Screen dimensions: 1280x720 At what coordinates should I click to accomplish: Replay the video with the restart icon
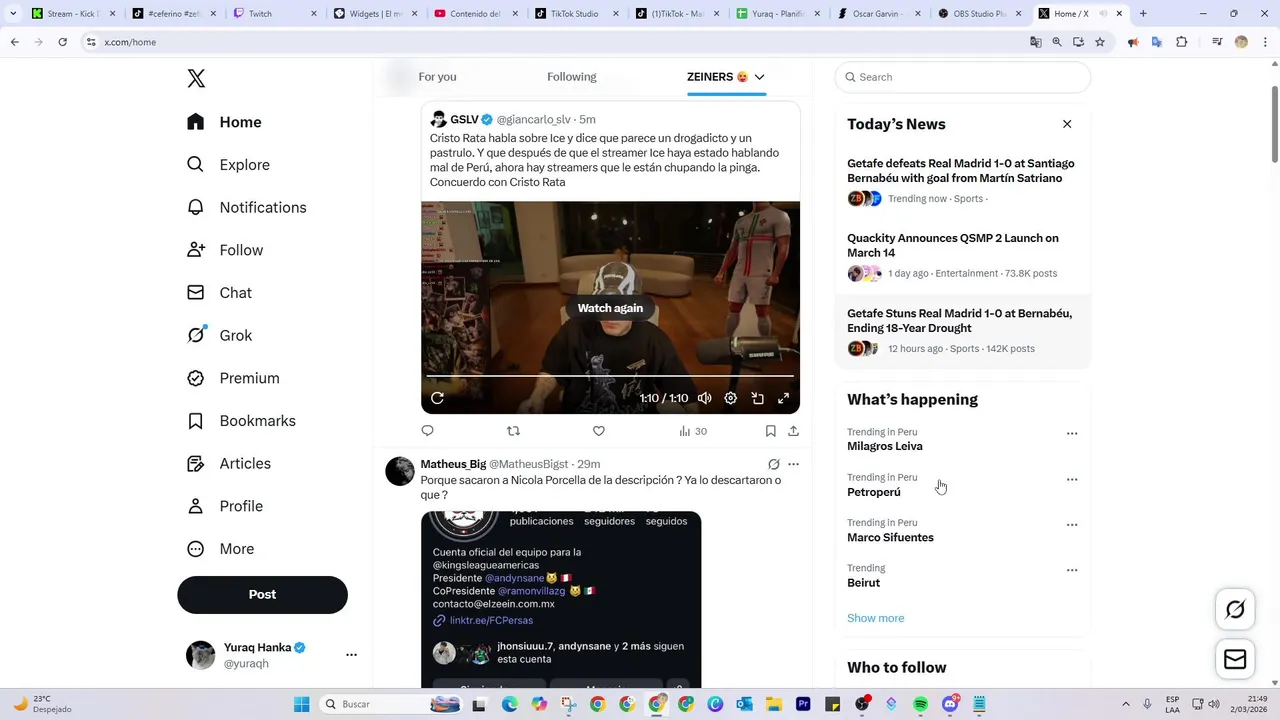pos(437,398)
